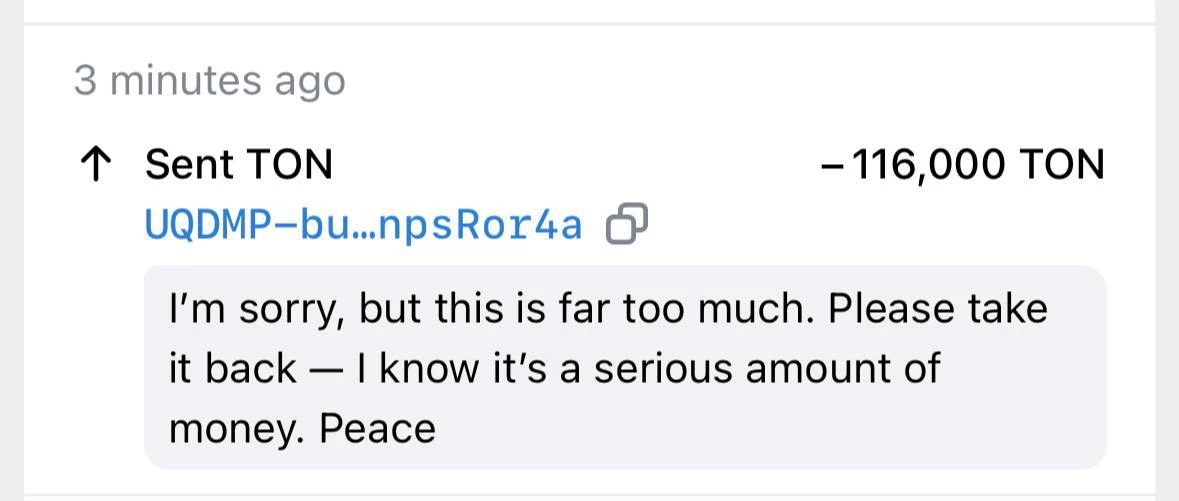Viewport: 1179px width, 501px height.
Task: Click the word "Sent" in the title
Action: tap(187, 164)
